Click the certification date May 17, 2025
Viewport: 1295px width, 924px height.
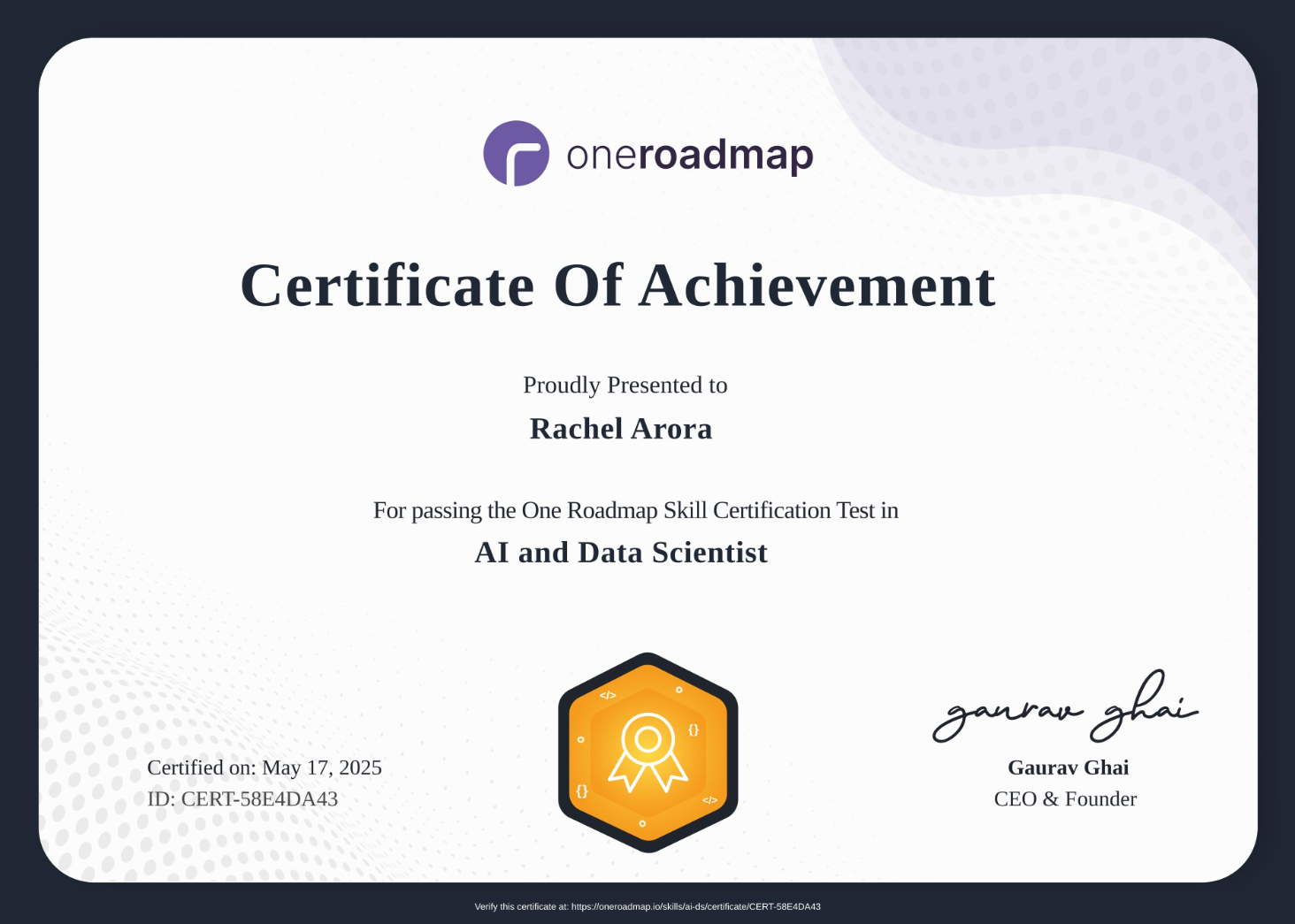click(265, 767)
